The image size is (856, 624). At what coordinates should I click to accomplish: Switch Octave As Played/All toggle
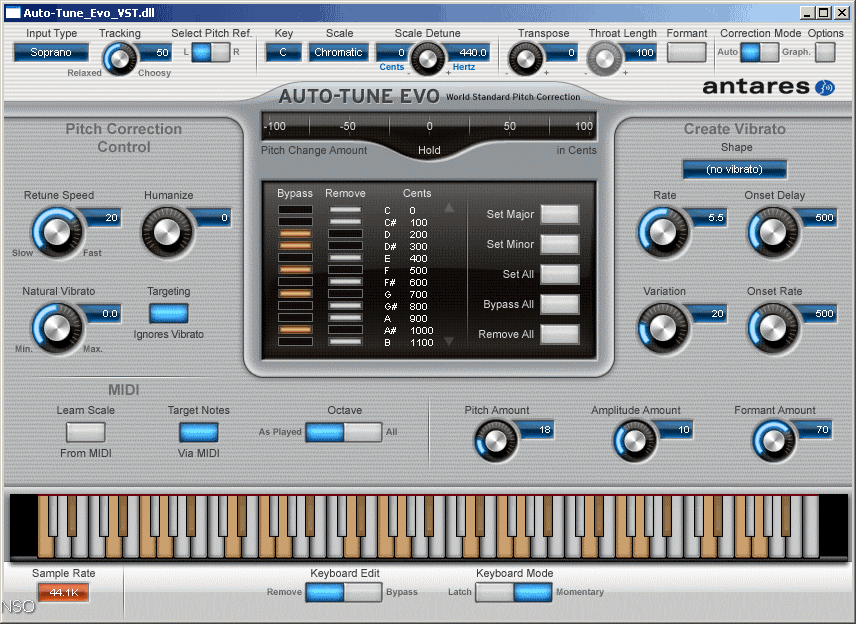click(x=343, y=432)
